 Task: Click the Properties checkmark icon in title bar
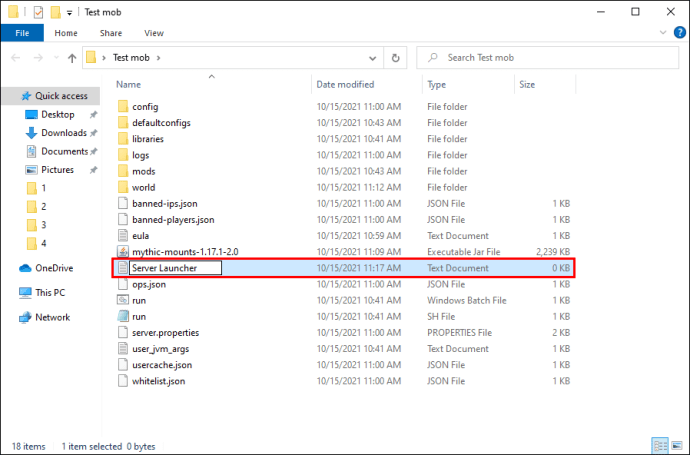click(x=38, y=12)
